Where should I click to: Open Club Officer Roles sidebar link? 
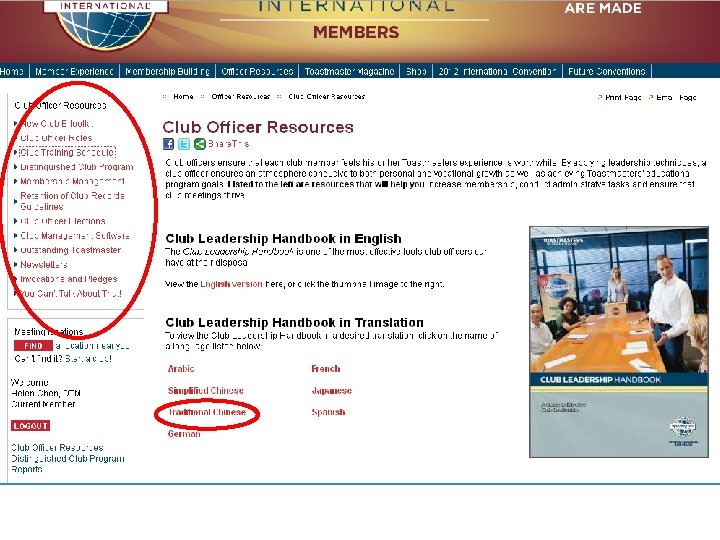point(56,138)
